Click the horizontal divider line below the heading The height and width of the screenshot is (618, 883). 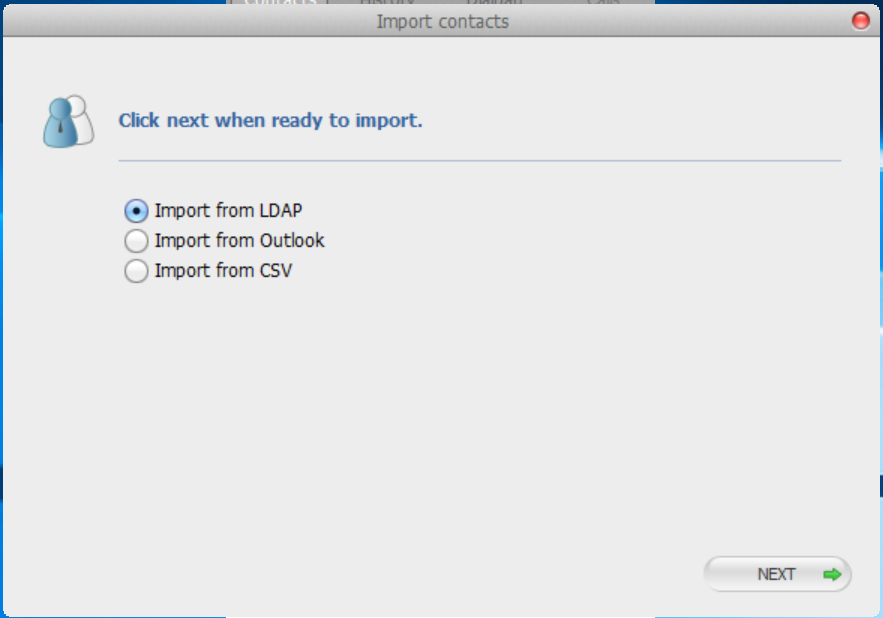[479, 158]
